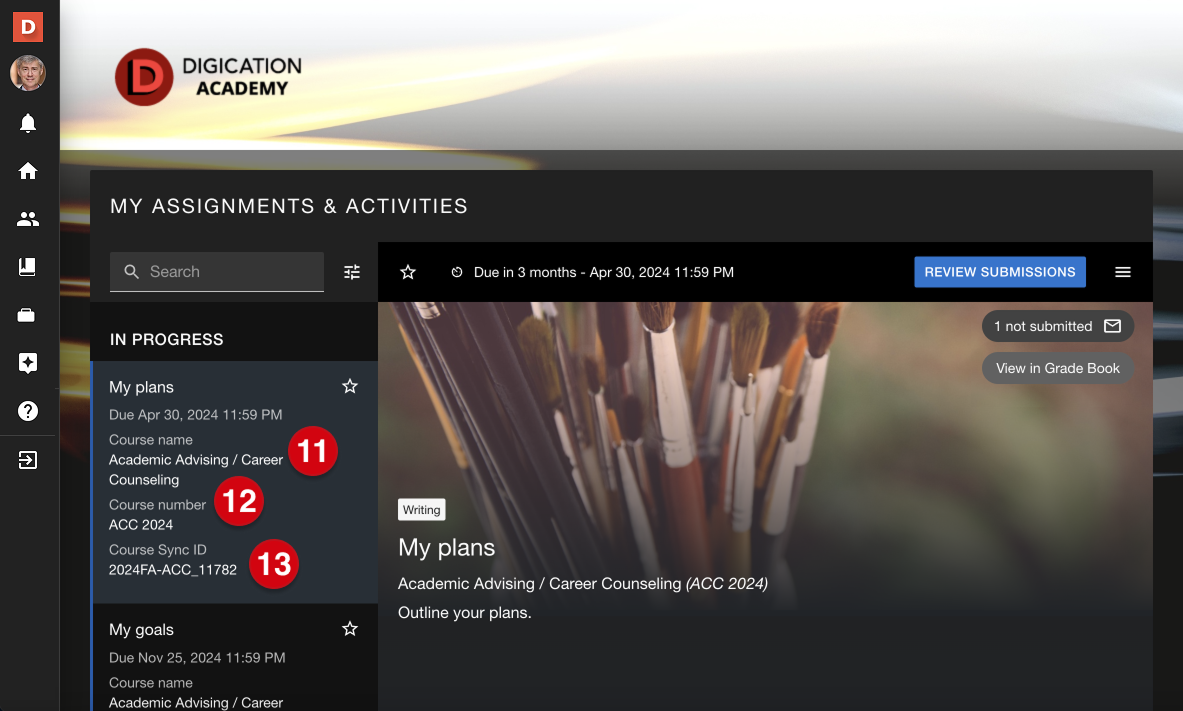Open the people/groups sidebar icon
Image resolution: width=1183 pixels, height=711 pixels.
28,219
